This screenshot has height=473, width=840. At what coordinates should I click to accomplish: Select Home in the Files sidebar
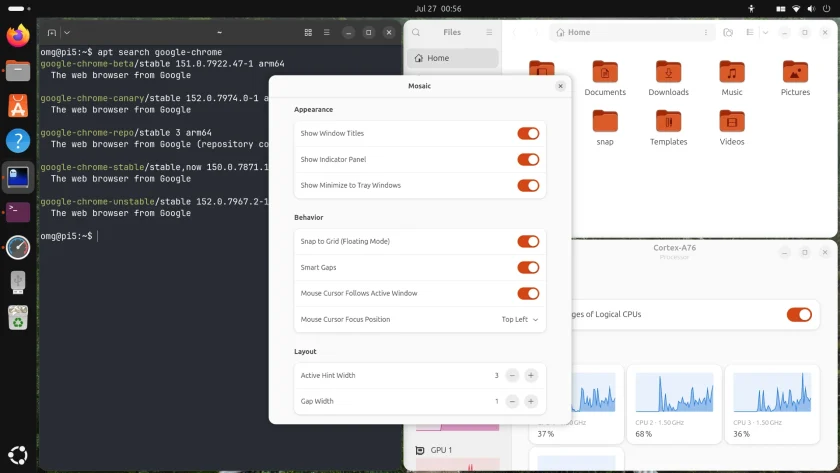(x=453, y=58)
